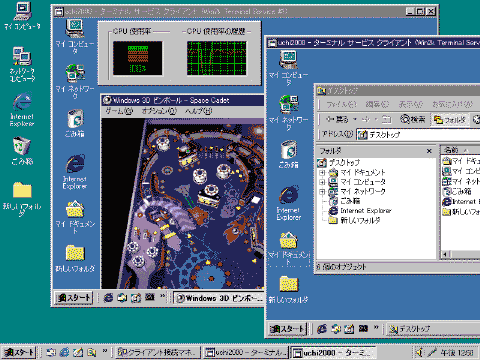Expand マイ ネットワーク tree node
This screenshot has height=360, width=480.
322,192
